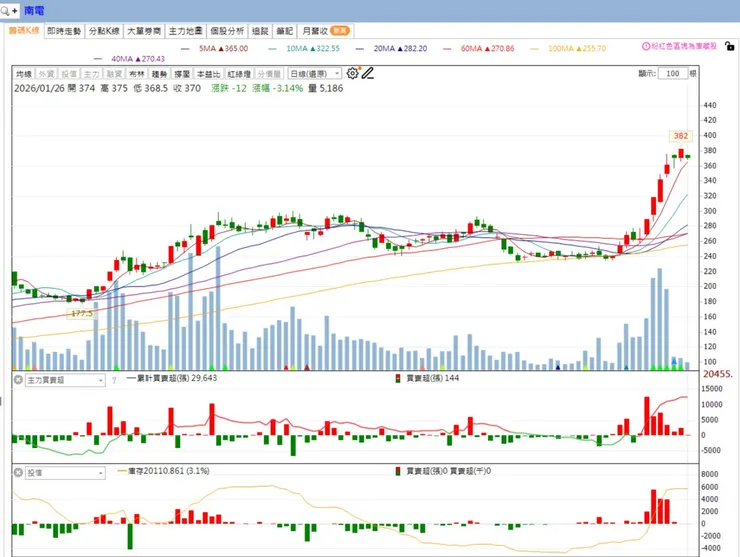The width and height of the screenshot is (740, 557).
Task: Switch to 大單券商 tab
Action: [x=144, y=31]
